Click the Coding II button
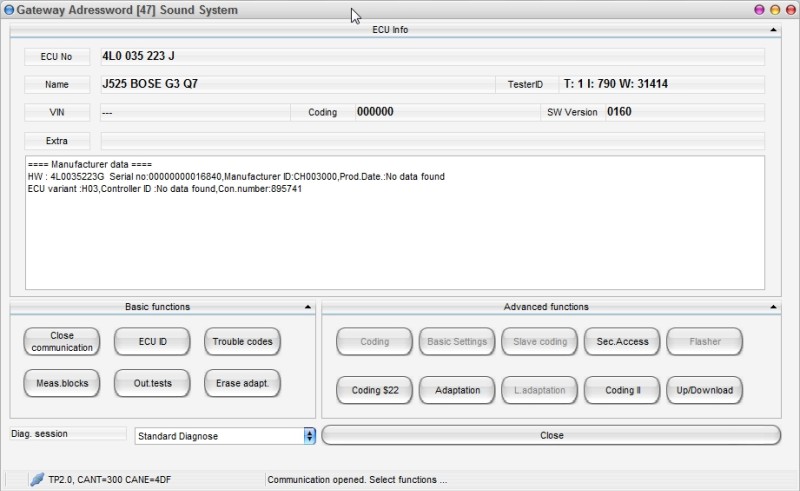Image resolution: width=800 pixels, height=491 pixels. click(x=622, y=390)
